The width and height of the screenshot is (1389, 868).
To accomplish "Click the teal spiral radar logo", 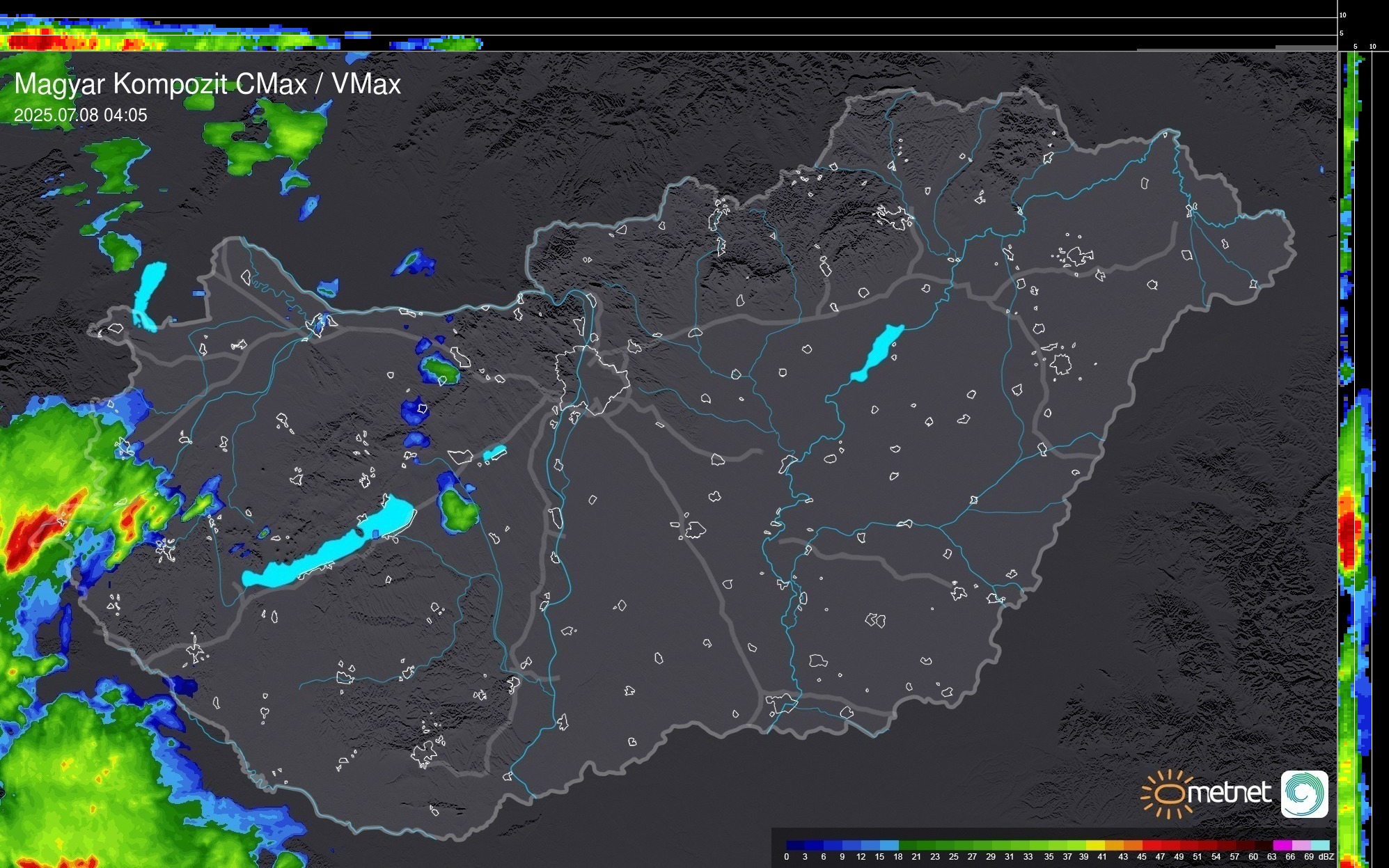I will coord(1304,794).
